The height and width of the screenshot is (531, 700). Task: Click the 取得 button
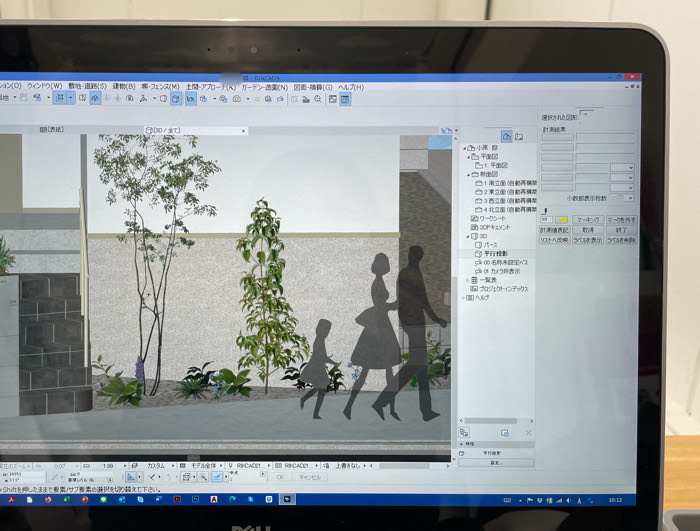point(588,230)
